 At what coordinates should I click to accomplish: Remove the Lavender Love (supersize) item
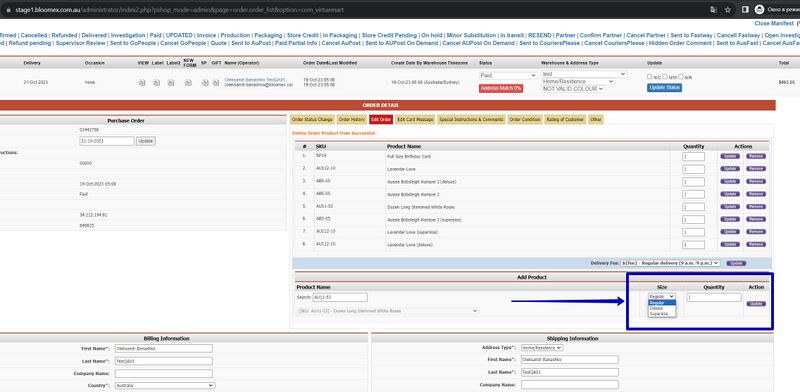(756, 232)
